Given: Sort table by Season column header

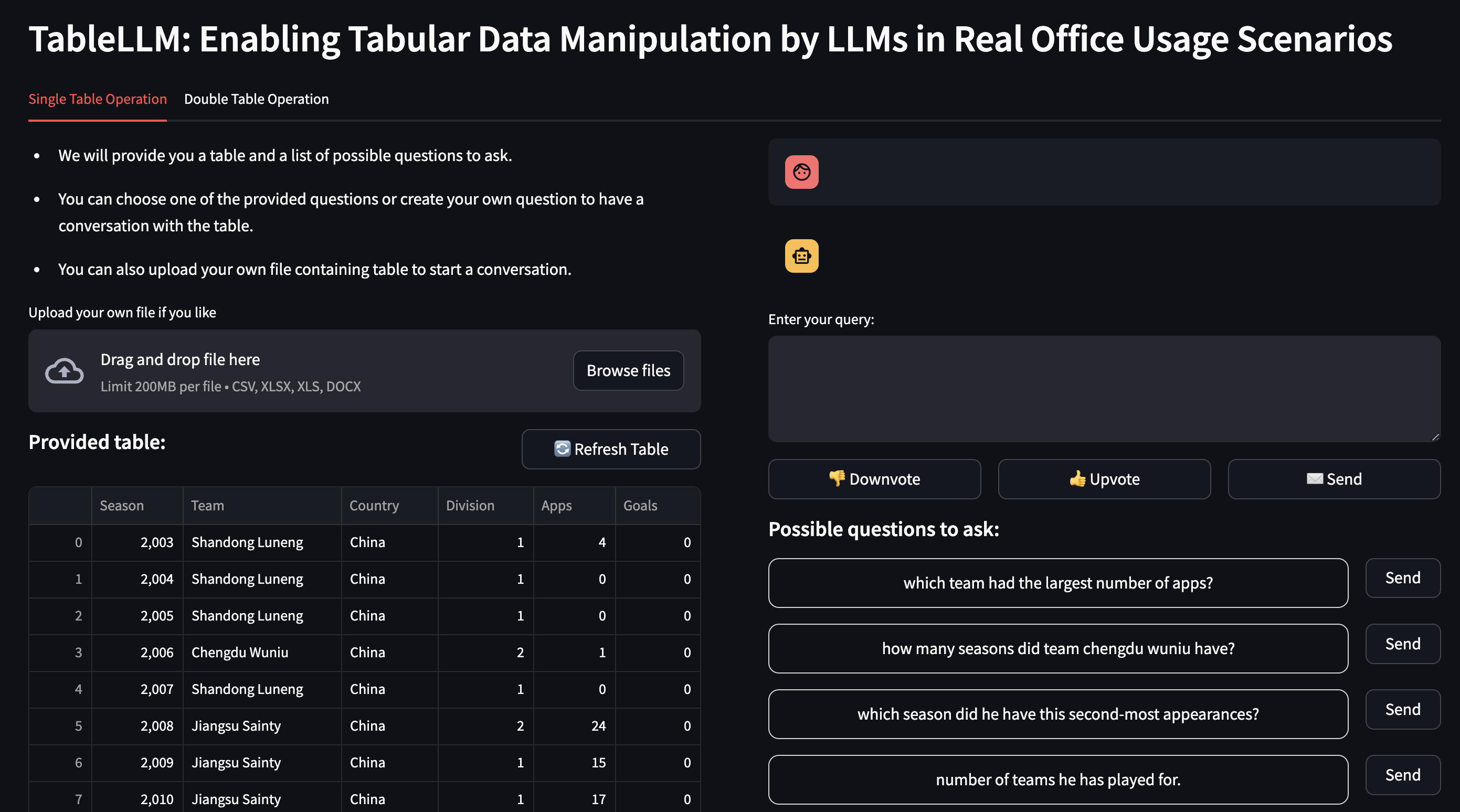Looking at the screenshot, I should (122, 506).
